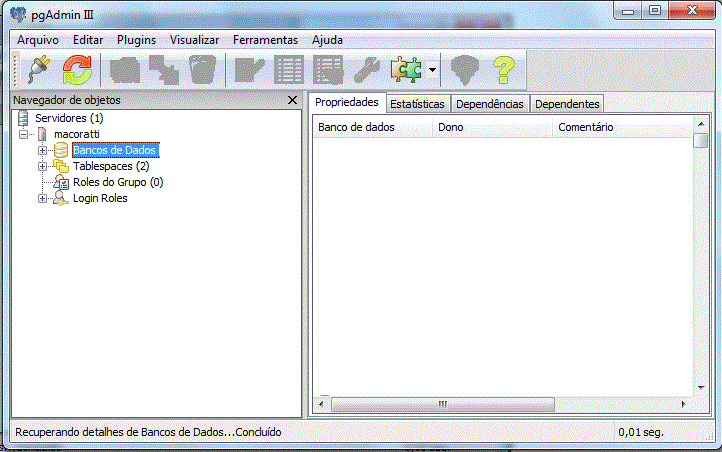The width and height of the screenshot is (722, 452).
Task: Click the properties vertical scroll down arrow
Action: coord(700,388)
